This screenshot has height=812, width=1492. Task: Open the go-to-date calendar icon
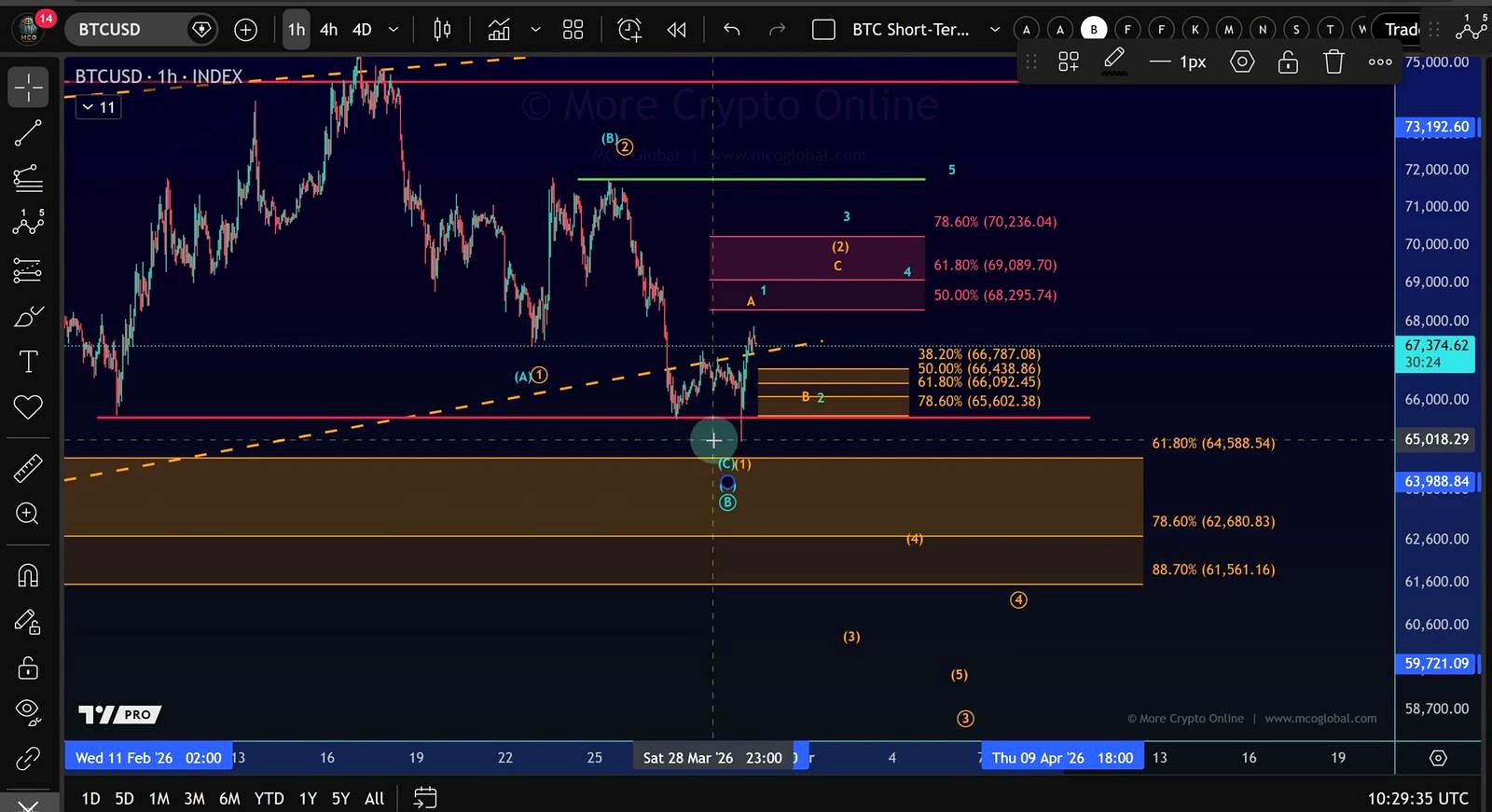click(x=425, y=798)
